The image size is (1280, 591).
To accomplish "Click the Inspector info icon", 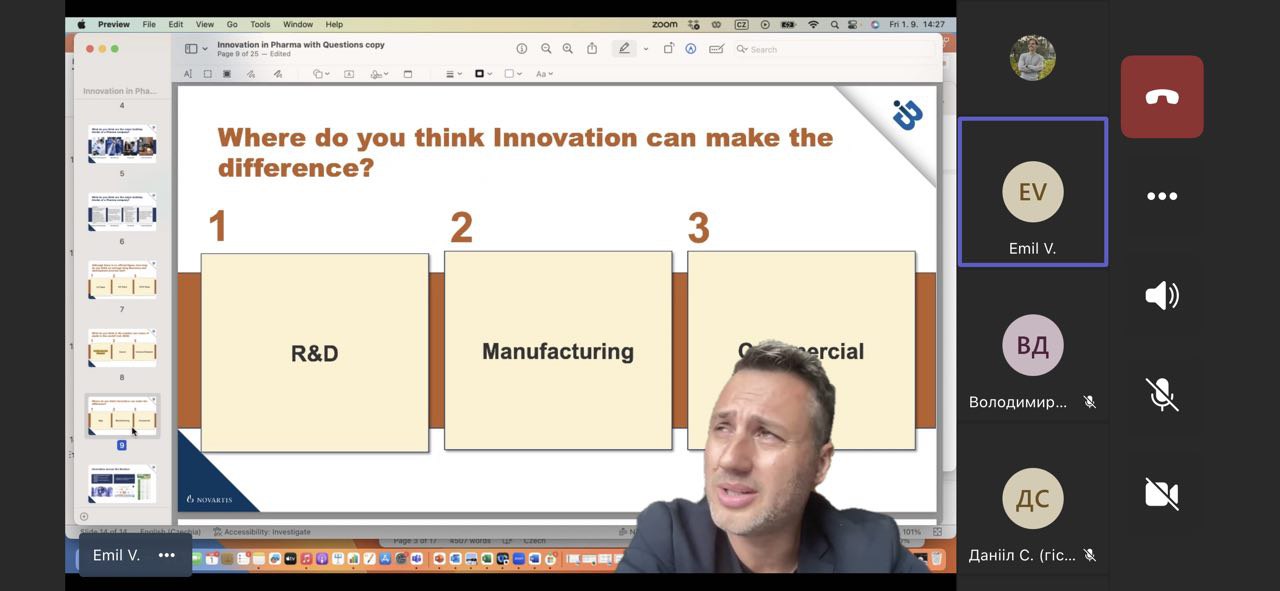I will (522, 49).
